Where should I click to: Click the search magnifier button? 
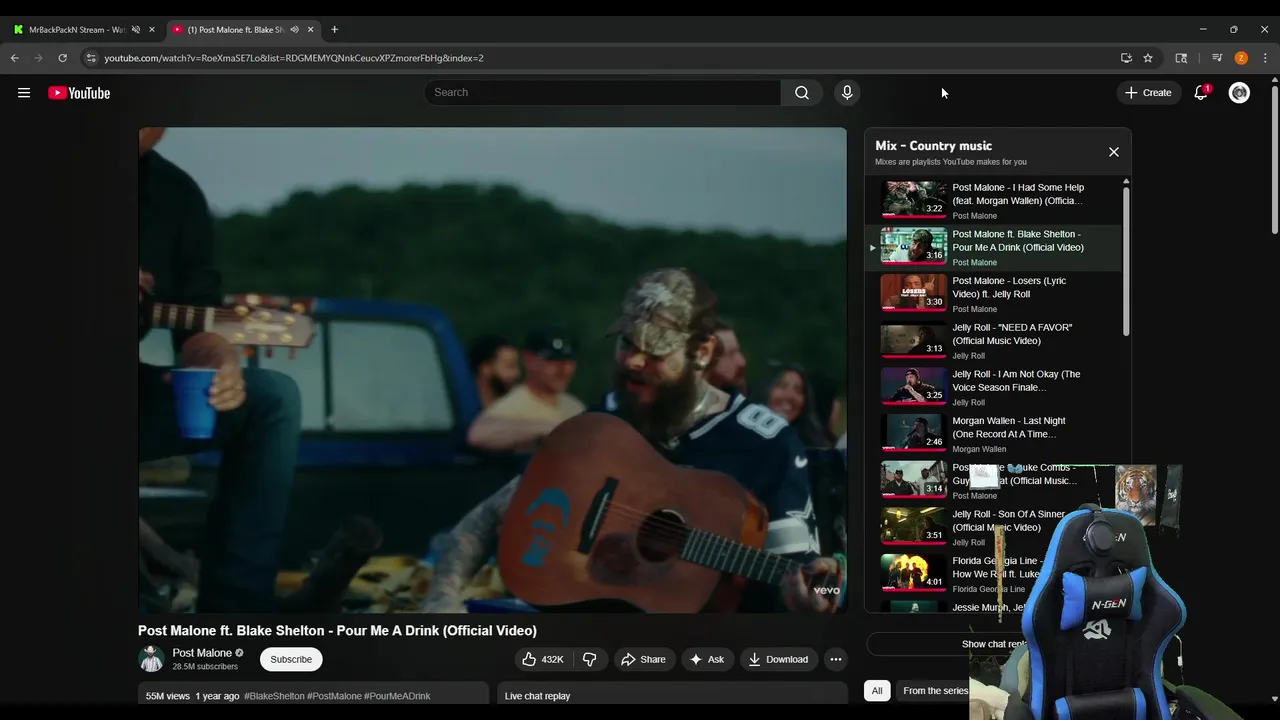coord(802,92)
